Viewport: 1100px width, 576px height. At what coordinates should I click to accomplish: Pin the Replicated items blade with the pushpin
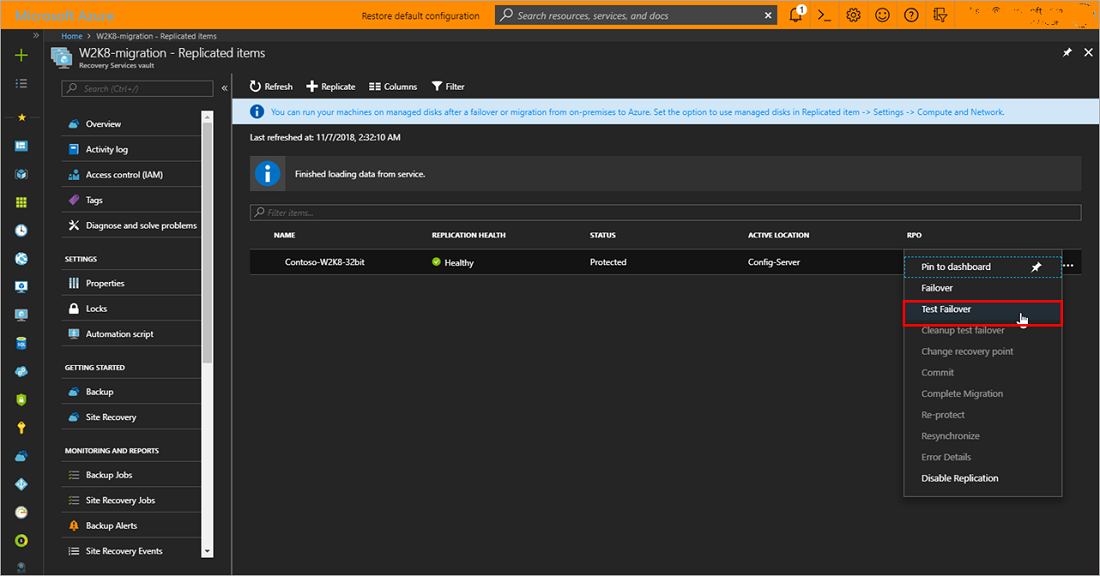[1066, 51]
